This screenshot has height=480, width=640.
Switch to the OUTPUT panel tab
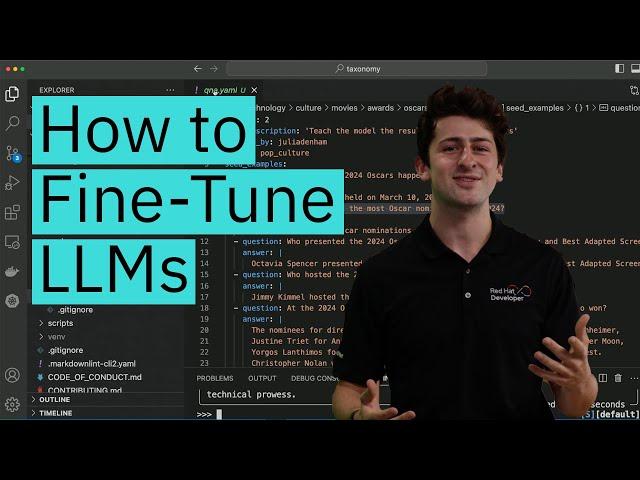262,378
